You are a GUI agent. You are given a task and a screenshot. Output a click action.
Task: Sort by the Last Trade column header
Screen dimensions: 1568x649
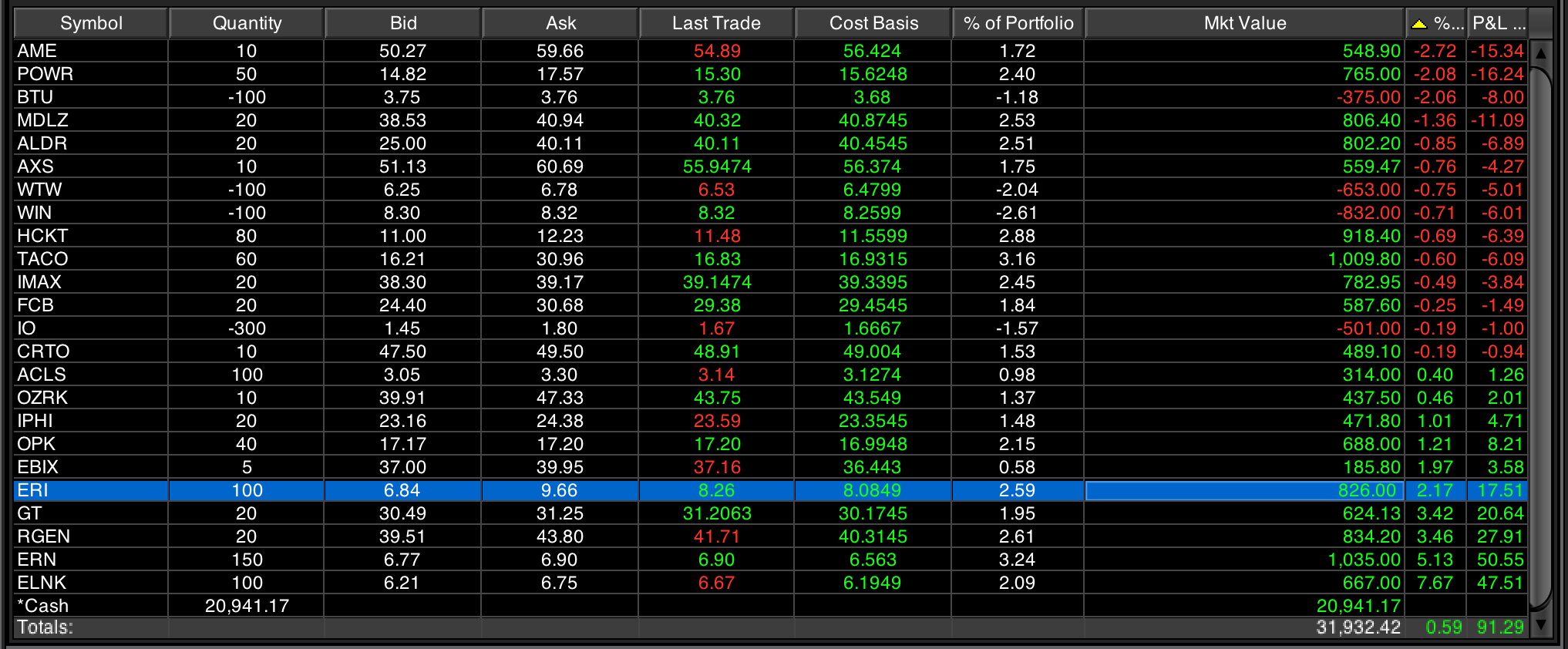click(x=716, y=23)
